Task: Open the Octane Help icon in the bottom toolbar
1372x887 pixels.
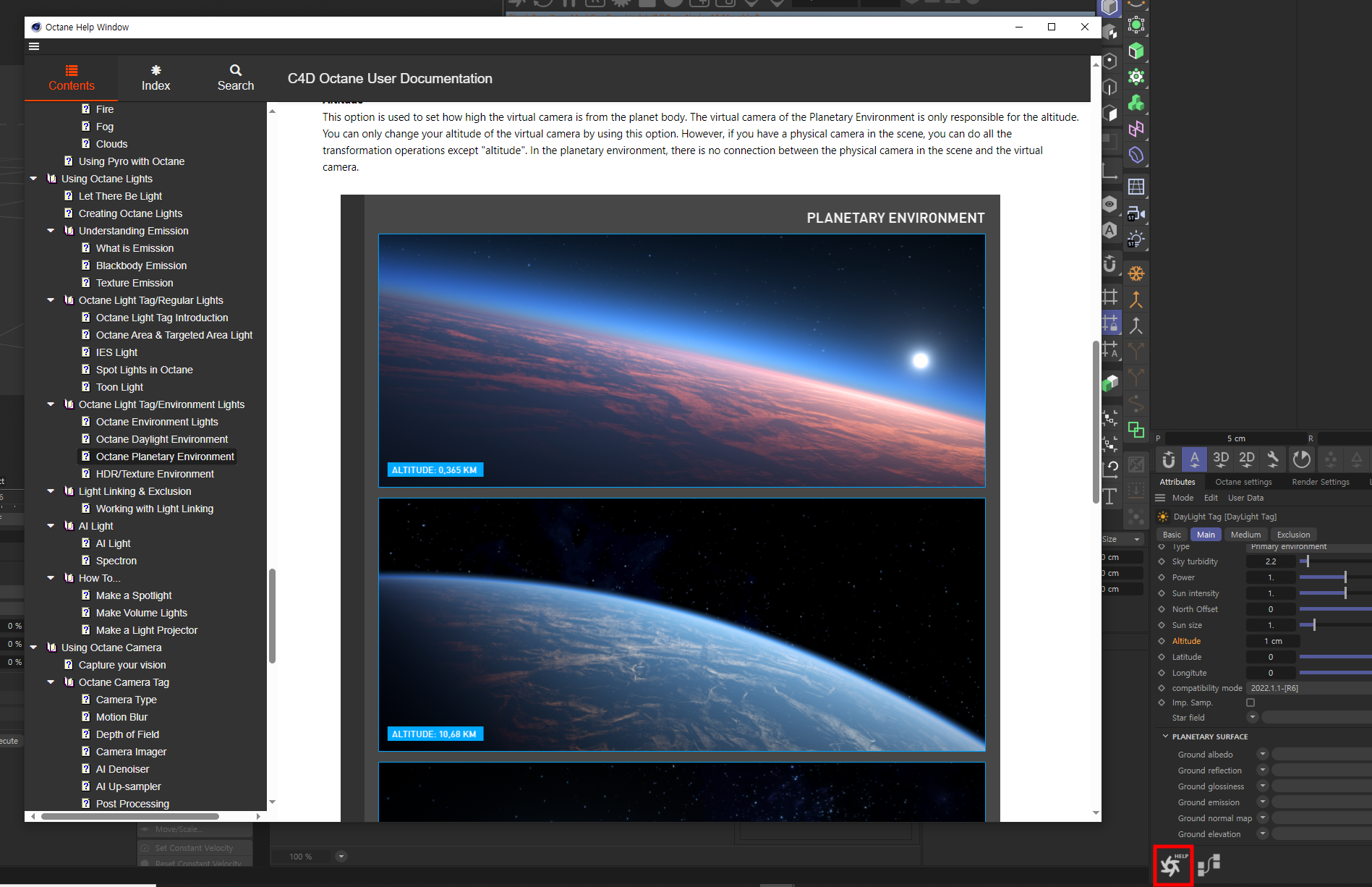Action: (x=1172, y=865)
